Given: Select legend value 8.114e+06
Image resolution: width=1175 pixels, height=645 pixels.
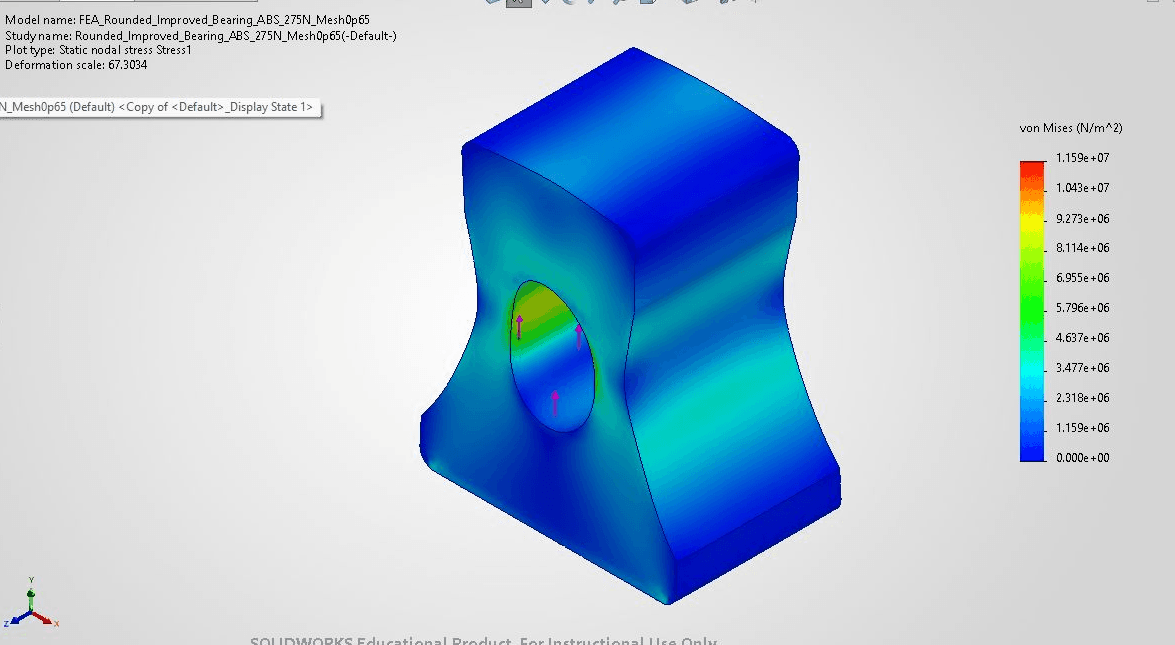Looking at the screenshot, I should pyautogui.click(x=1082, y=247).
